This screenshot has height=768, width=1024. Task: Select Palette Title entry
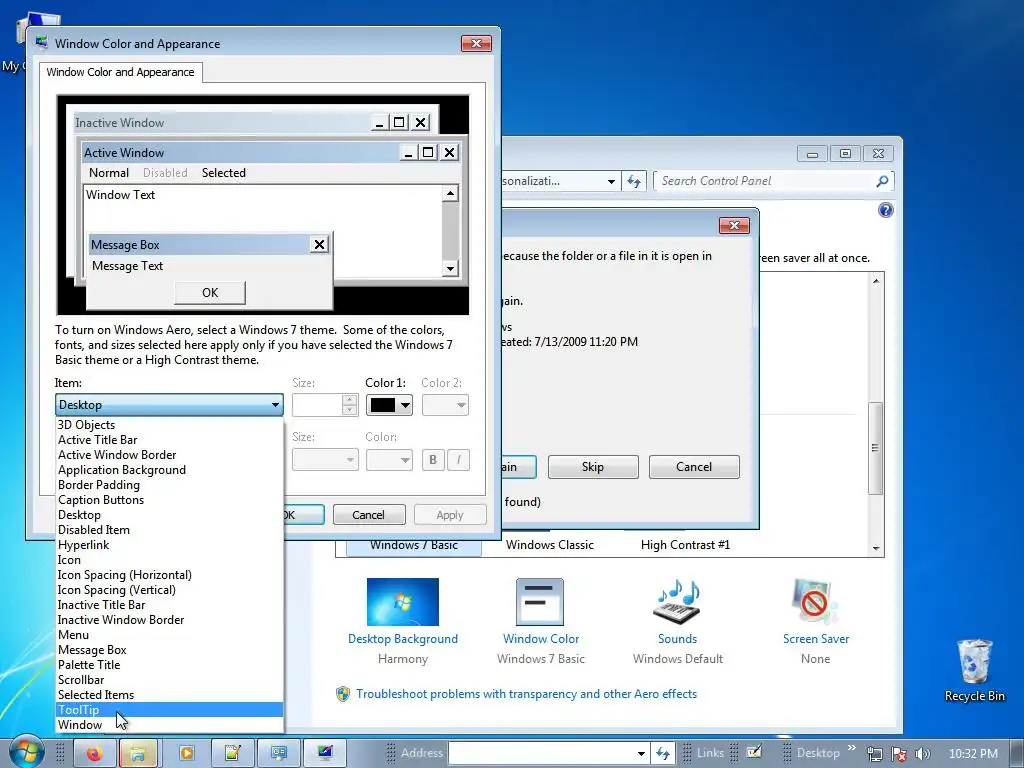[x=169, y=665]
